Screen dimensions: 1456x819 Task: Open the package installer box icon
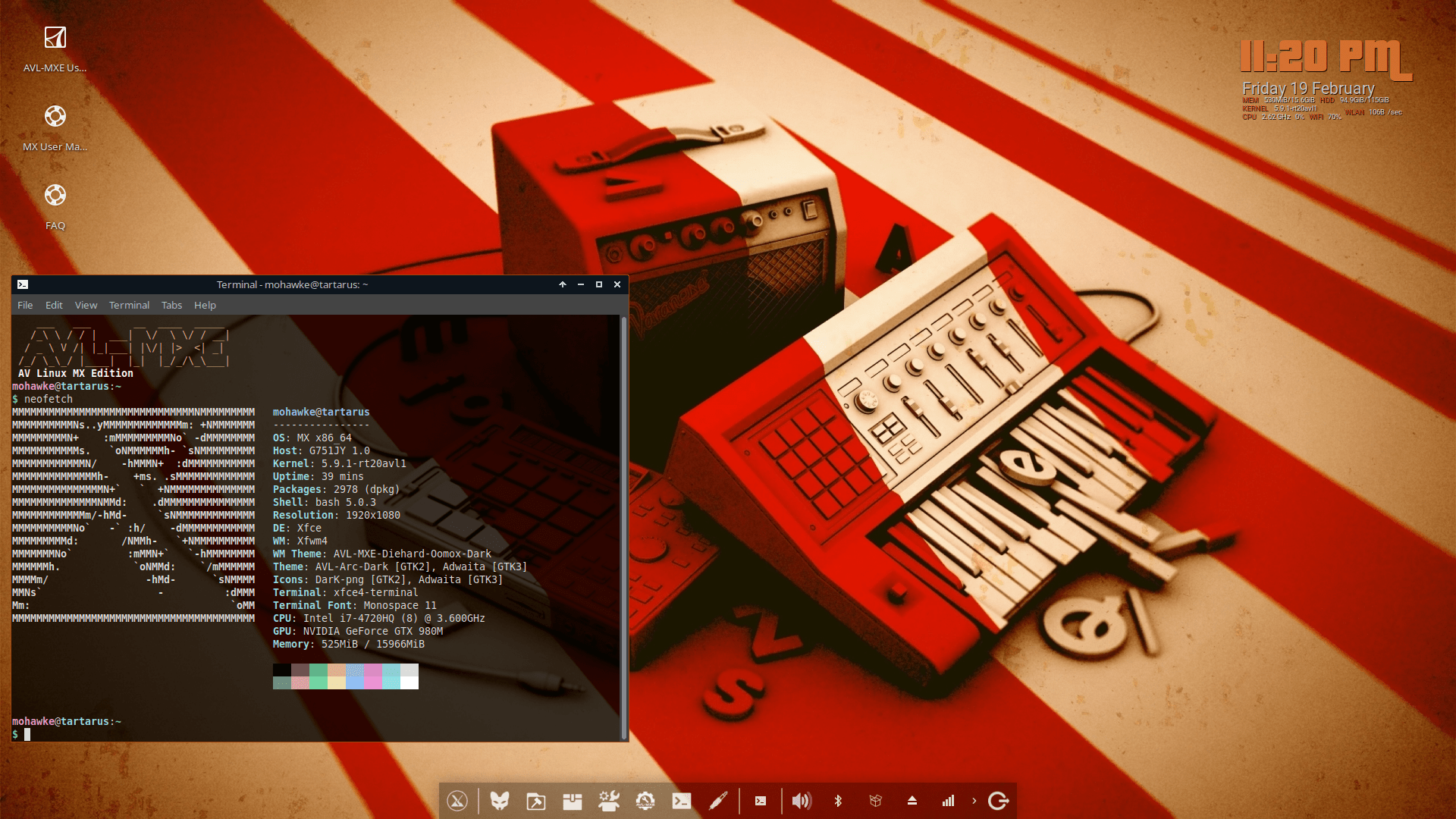(572, 801)
